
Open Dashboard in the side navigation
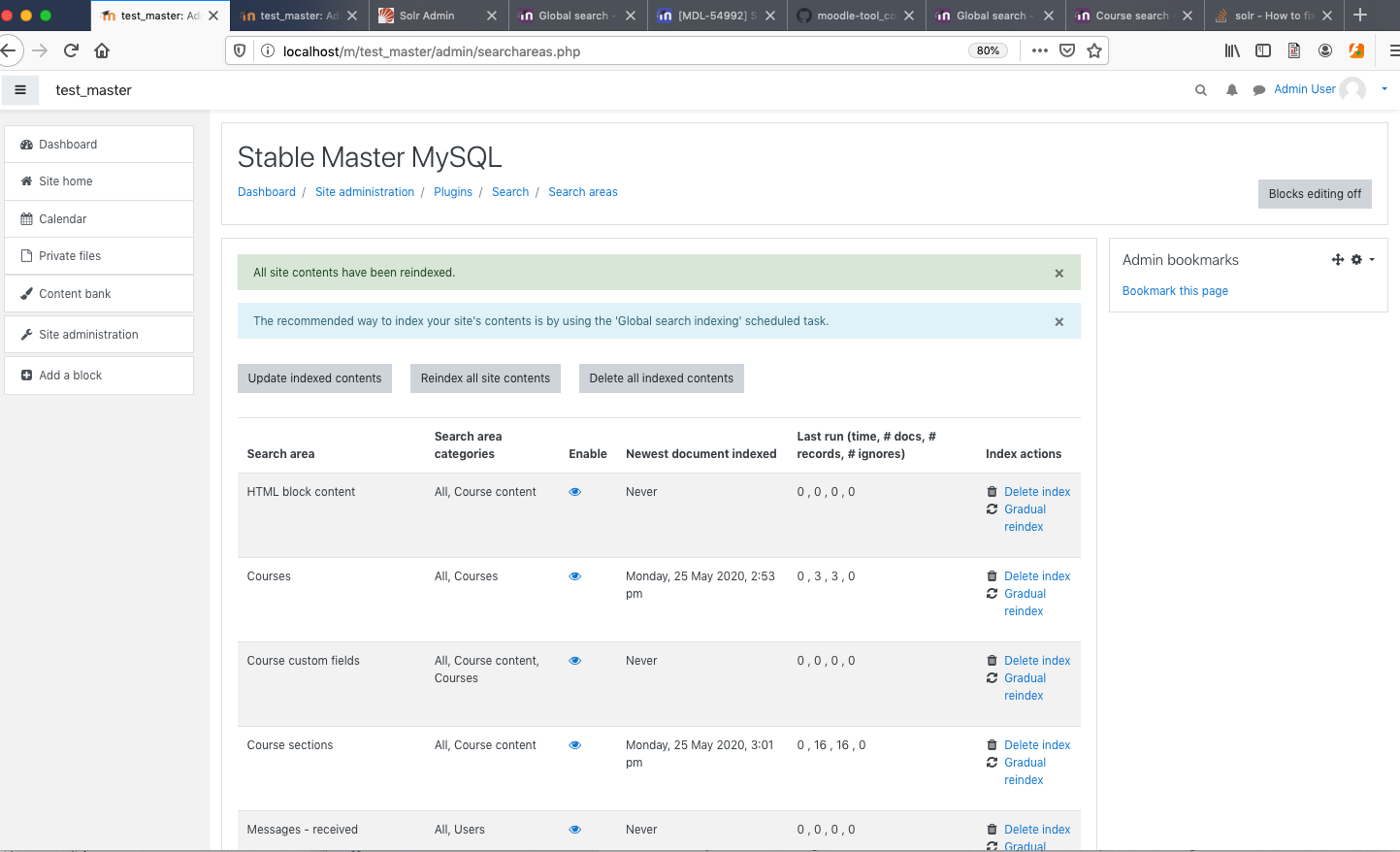[99, 145]
